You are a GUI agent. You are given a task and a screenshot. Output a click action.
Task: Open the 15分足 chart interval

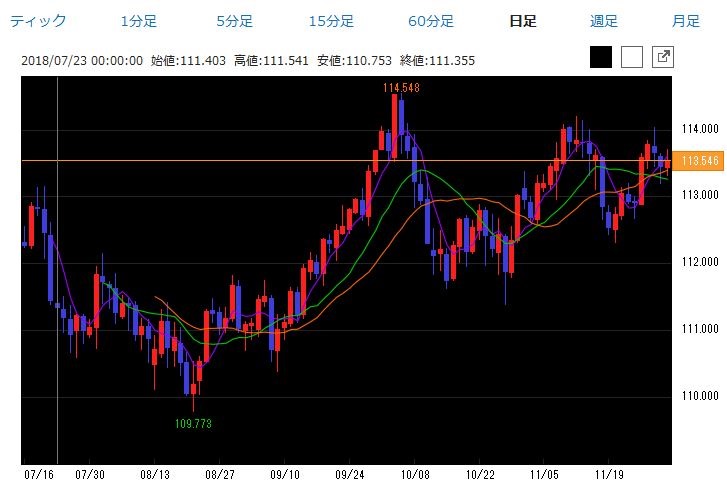tap(331, 21)
